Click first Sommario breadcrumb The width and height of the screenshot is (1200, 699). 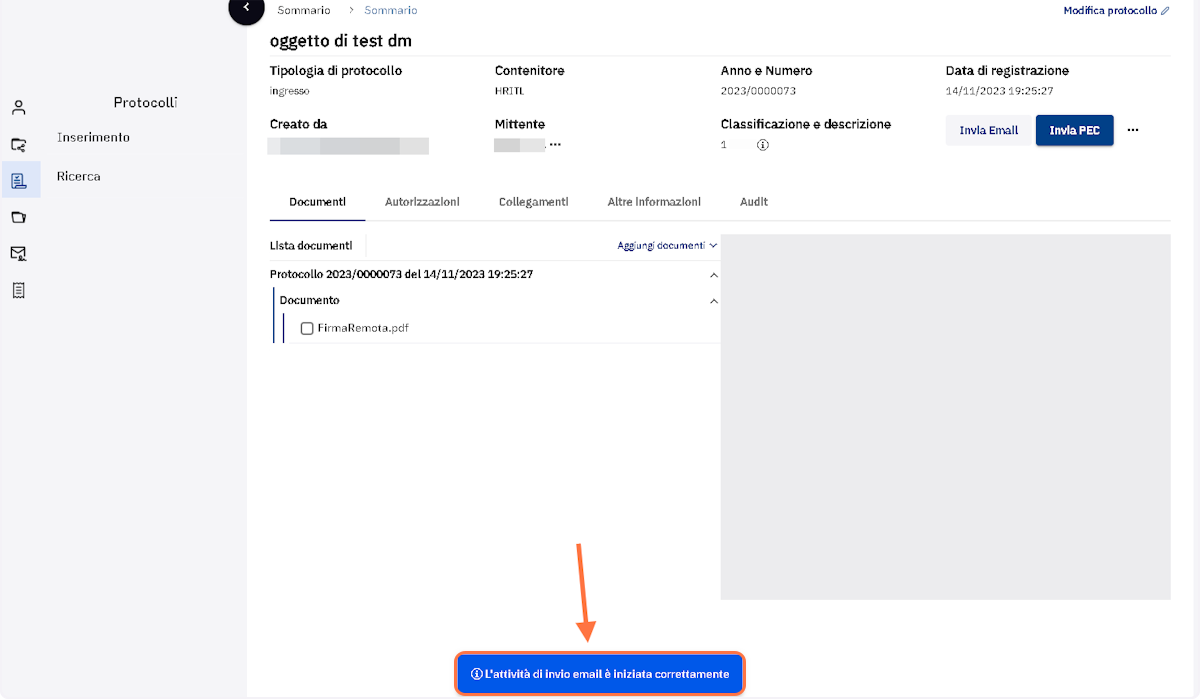[304, 11]
